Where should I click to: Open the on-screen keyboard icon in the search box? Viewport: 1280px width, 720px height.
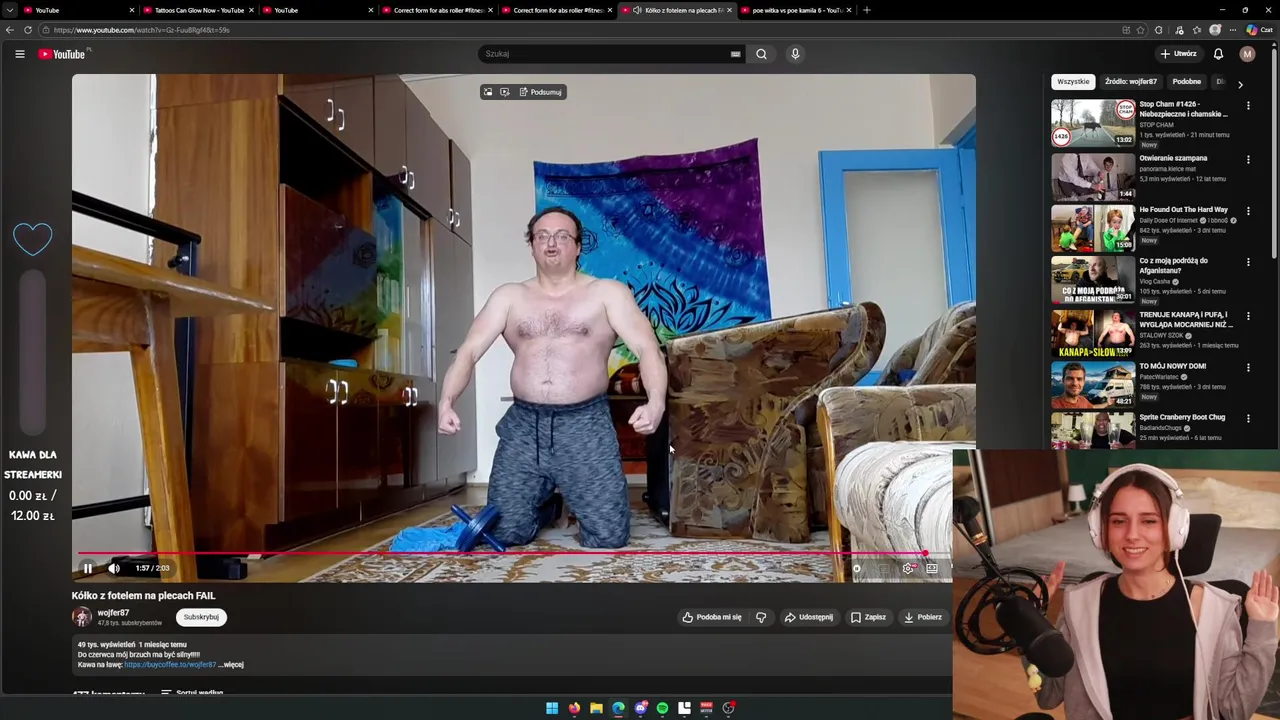click(x=735, y=54)
